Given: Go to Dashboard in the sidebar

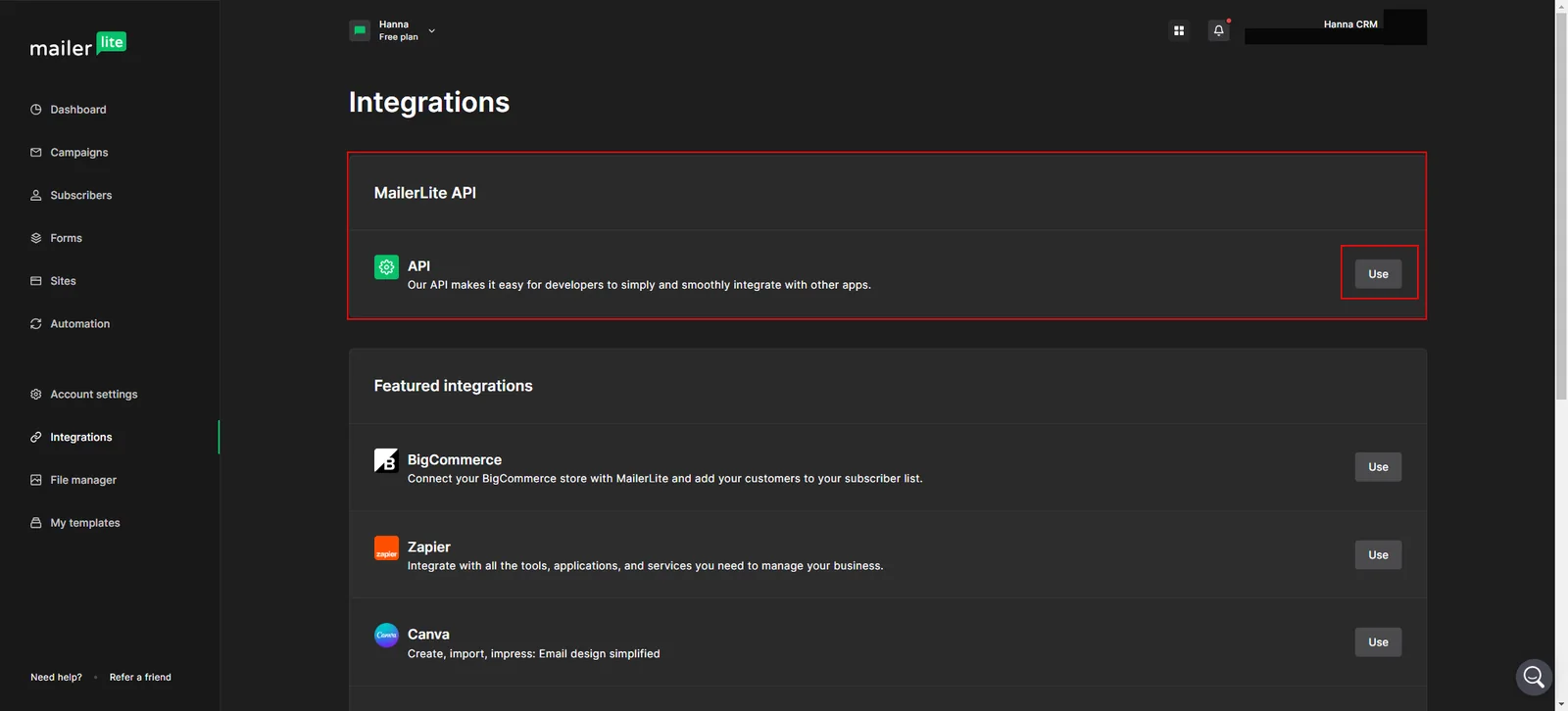Looking at the screenshot, I should 78,110.
